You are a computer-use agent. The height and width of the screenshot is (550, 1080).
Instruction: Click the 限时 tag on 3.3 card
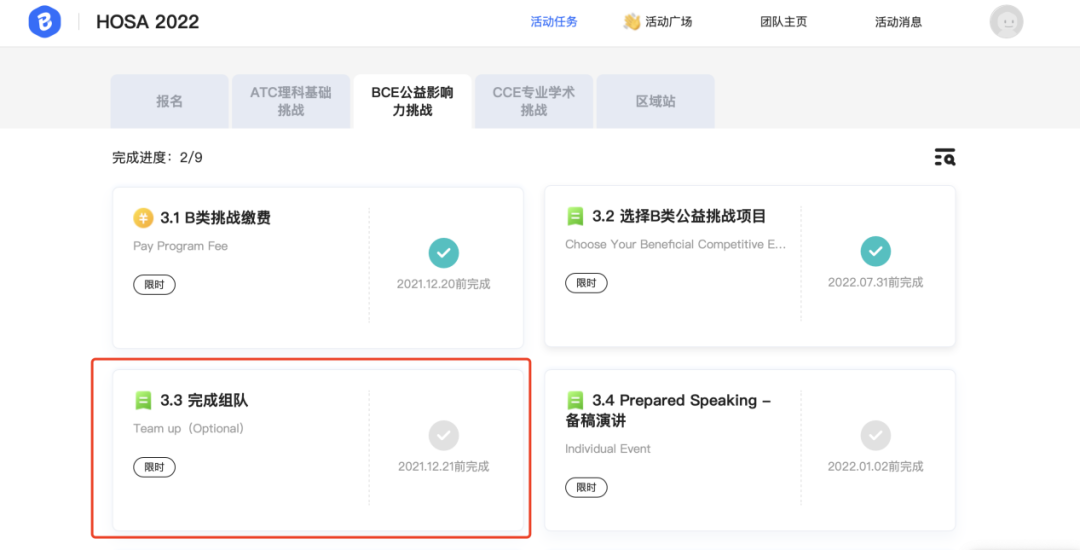click(154, 467)
